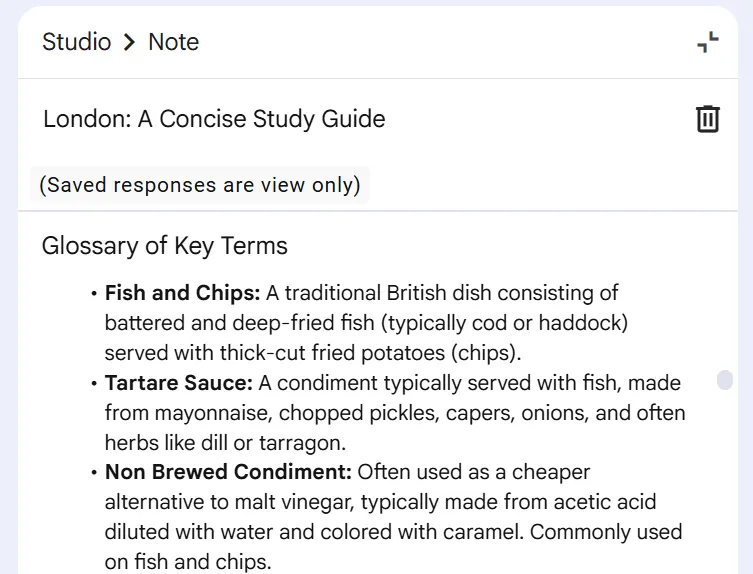Click the Saved responses are view only notice
Screen dimensions: 753x574
[200, 185]
